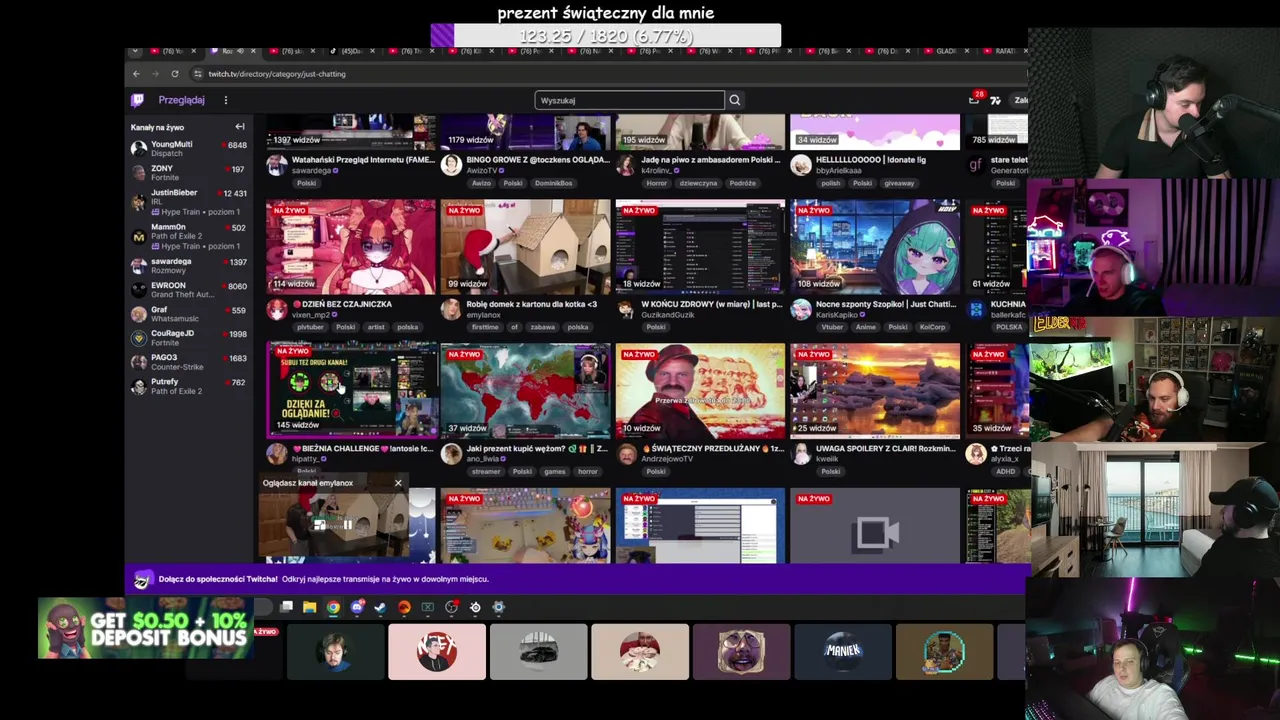
Task: Collapse the Kanały na żywo sidebar
Action: (240, 127)
